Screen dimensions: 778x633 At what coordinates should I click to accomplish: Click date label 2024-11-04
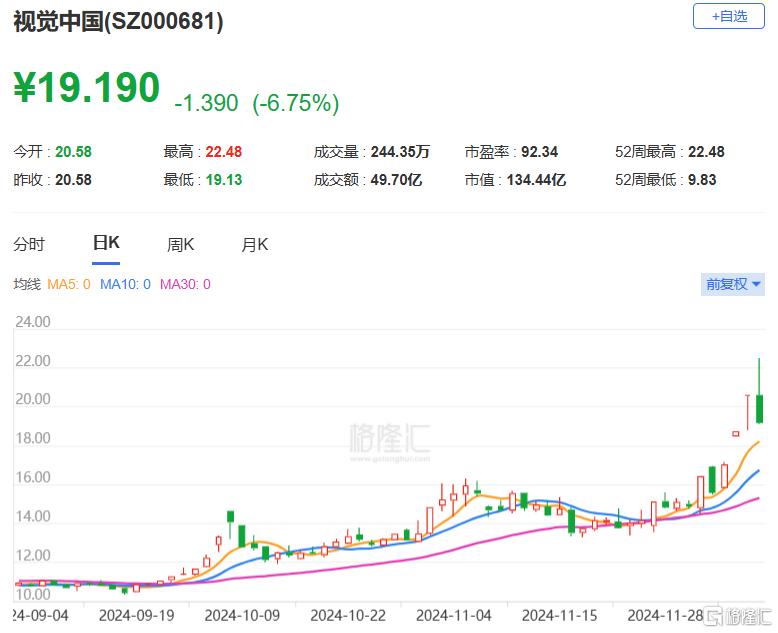coord(454,616)
